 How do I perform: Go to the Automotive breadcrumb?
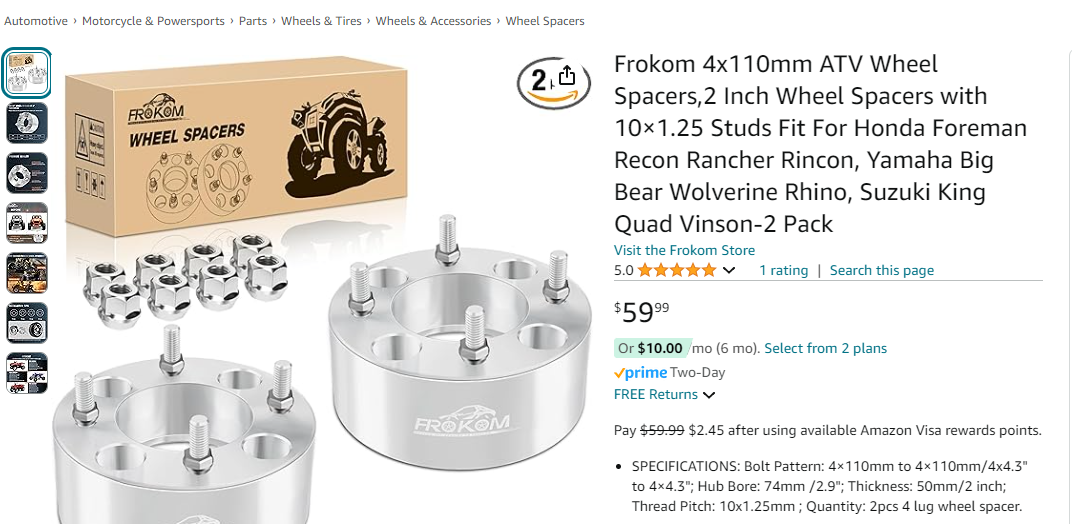[x=36, y=21]
